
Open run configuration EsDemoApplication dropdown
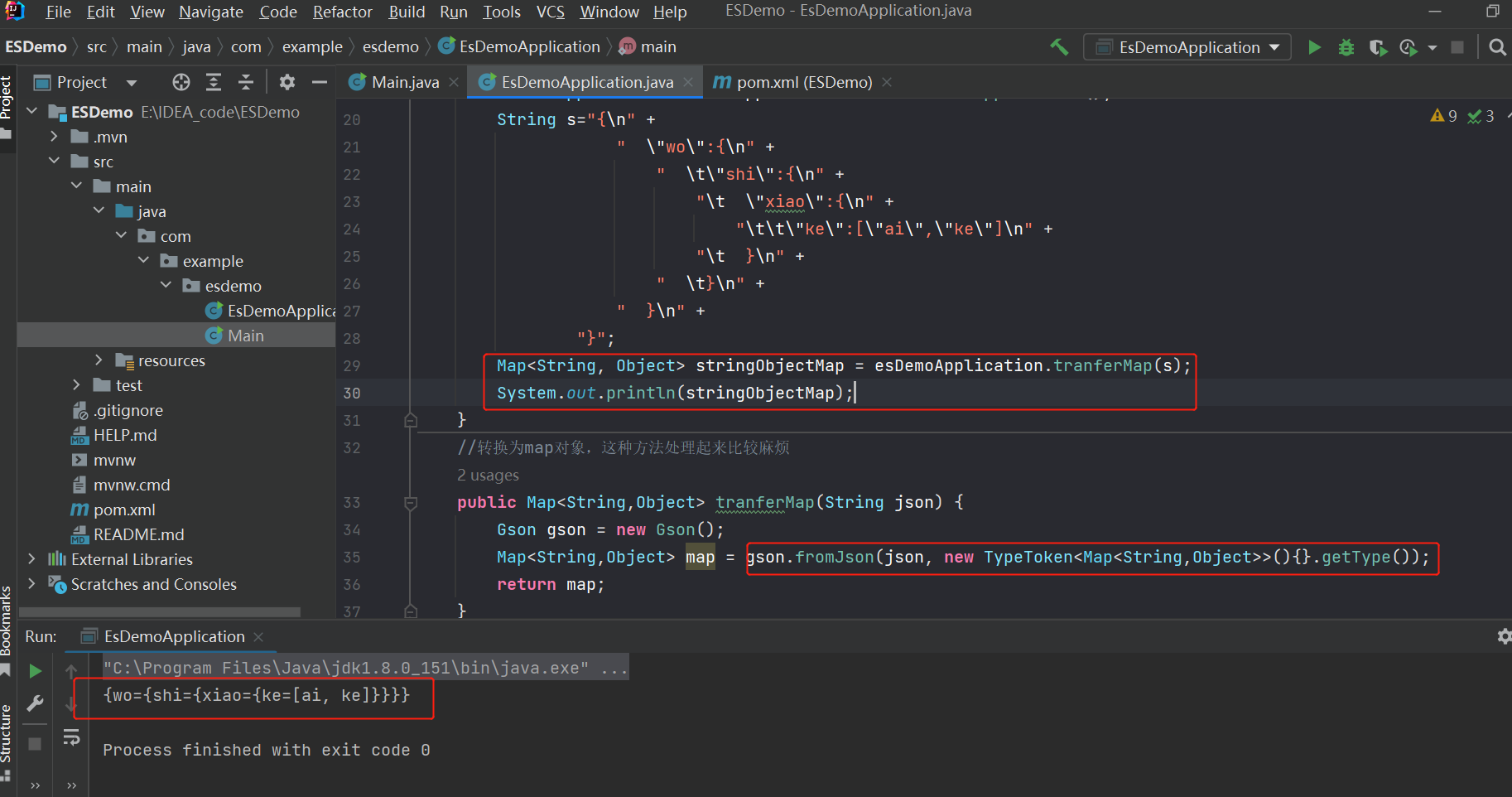click(x=1187, y=47)
